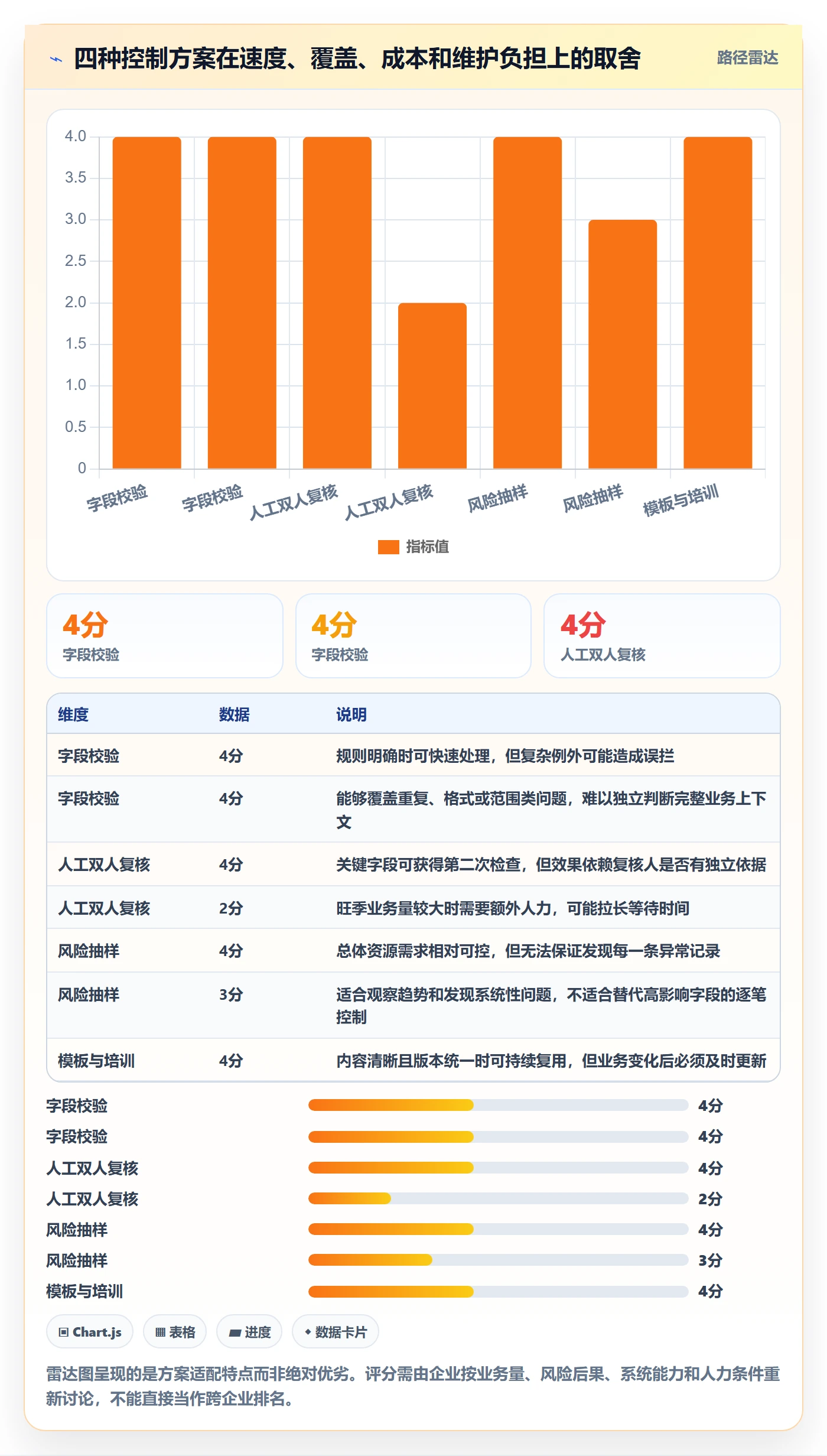827x1456 pixels.
Task: Click the footnote starting with 雷达图呈现的是
Action: (x=413, y=1386)
